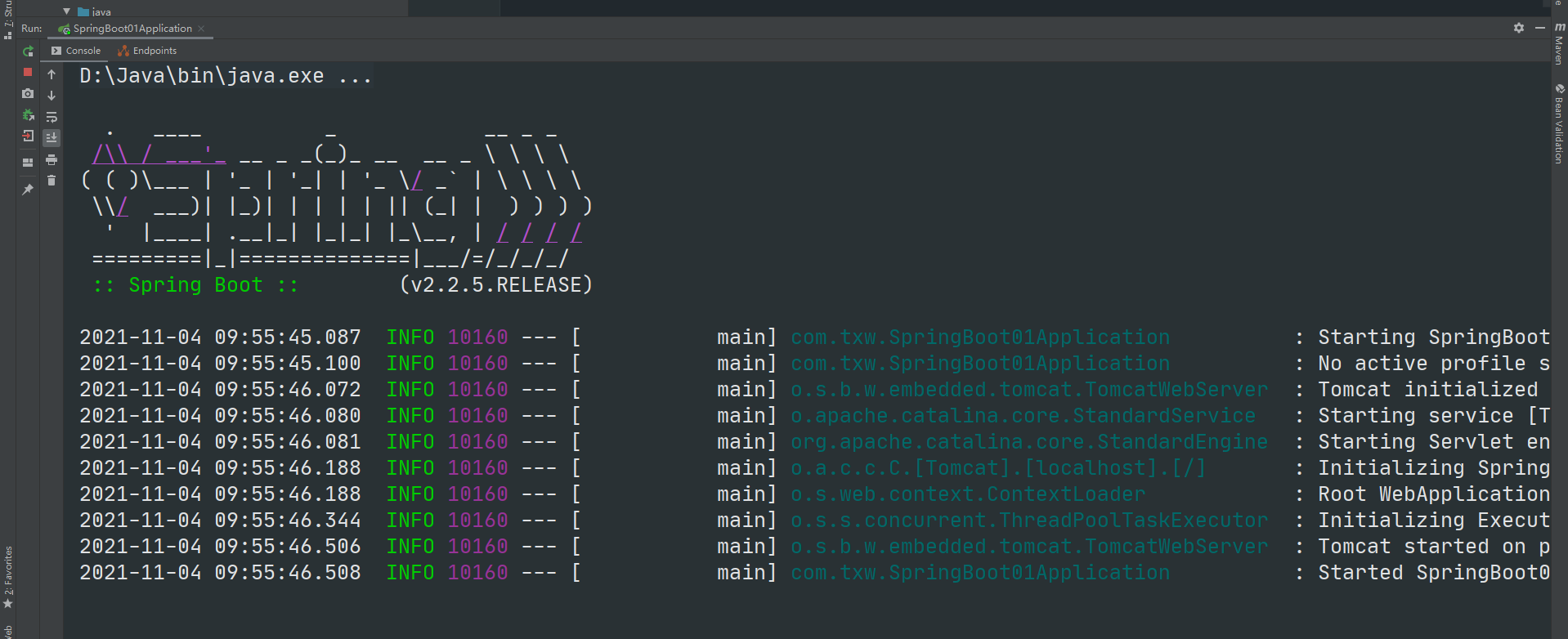Click the 'Started SpringBoot0' log message
The width and height of the screenshot is (1568, 639).
point(1434,573)
